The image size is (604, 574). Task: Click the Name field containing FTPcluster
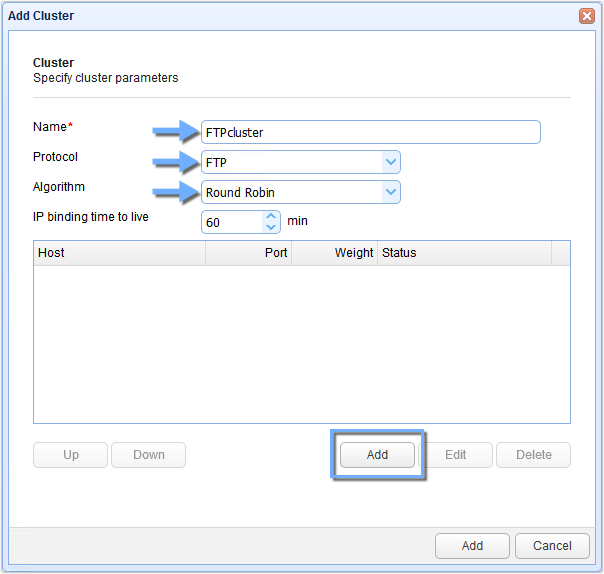click(370, 132)
